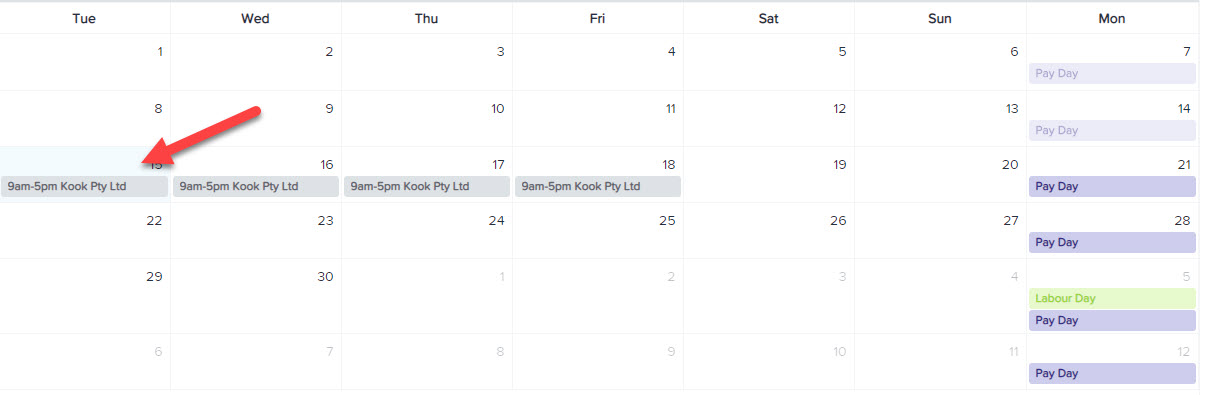
Task: Click the day cell for Friday 11
Action: 598,118
